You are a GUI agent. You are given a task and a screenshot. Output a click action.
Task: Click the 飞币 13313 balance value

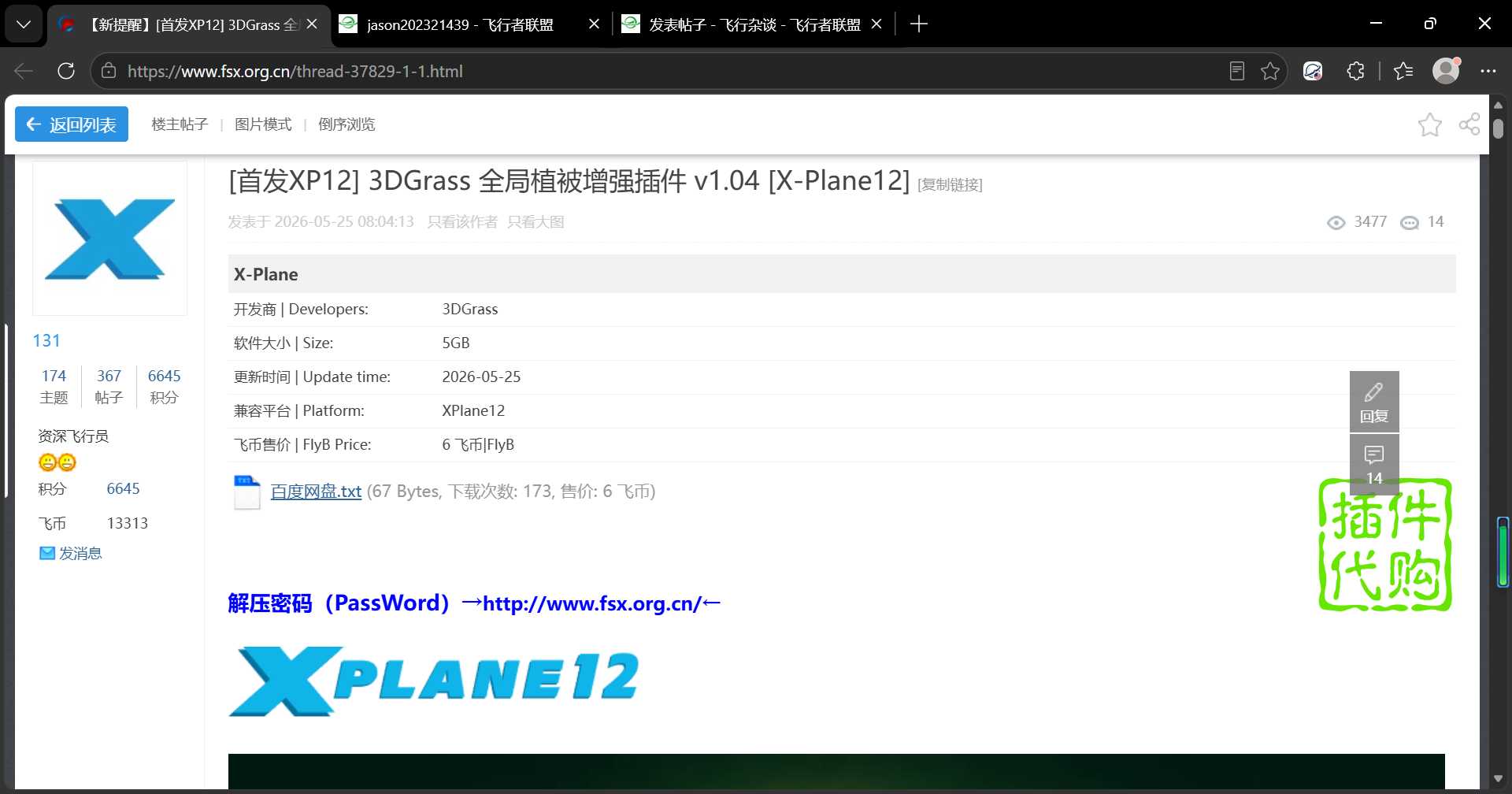coord(128,523)
